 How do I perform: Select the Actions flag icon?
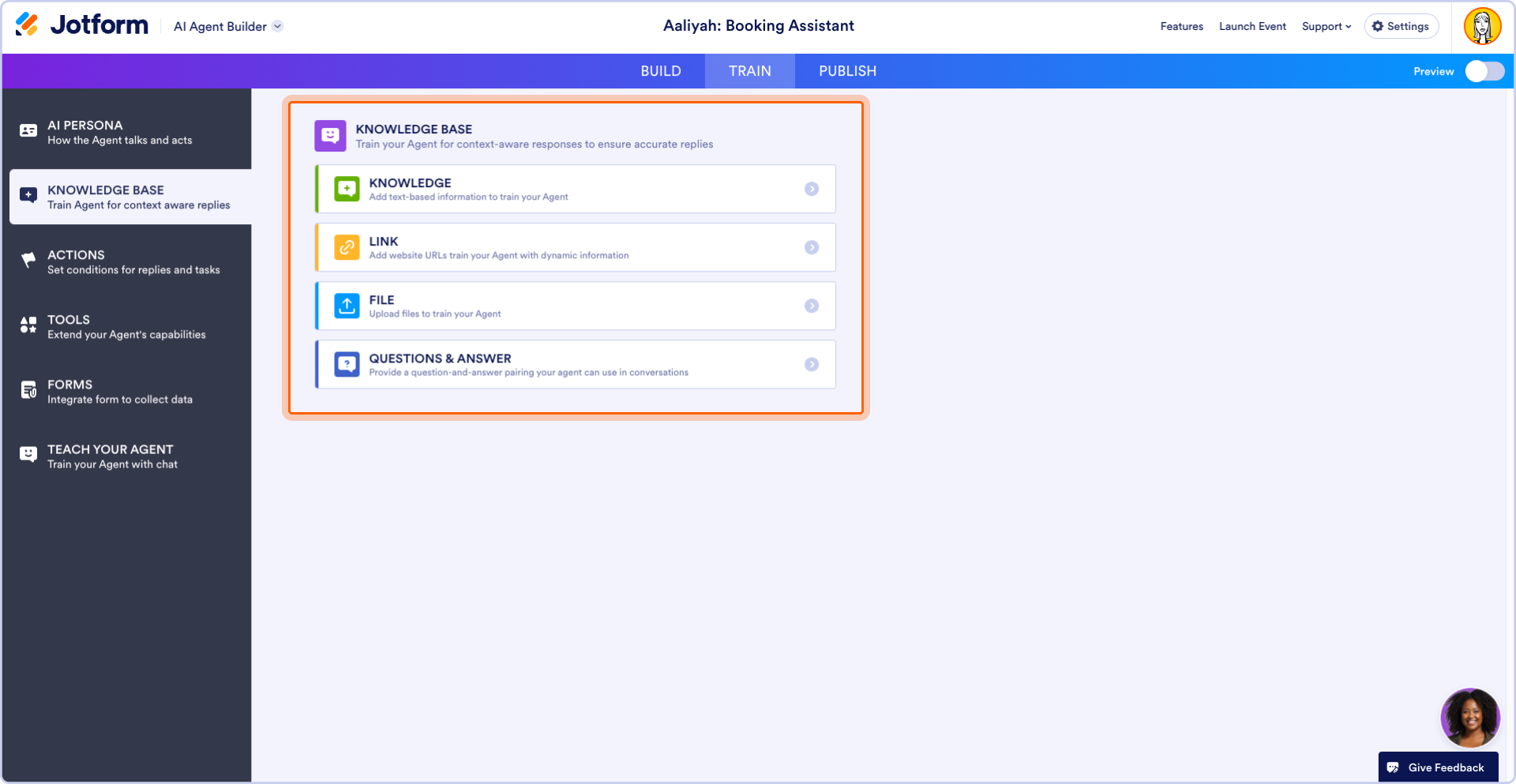coord(28,260)
